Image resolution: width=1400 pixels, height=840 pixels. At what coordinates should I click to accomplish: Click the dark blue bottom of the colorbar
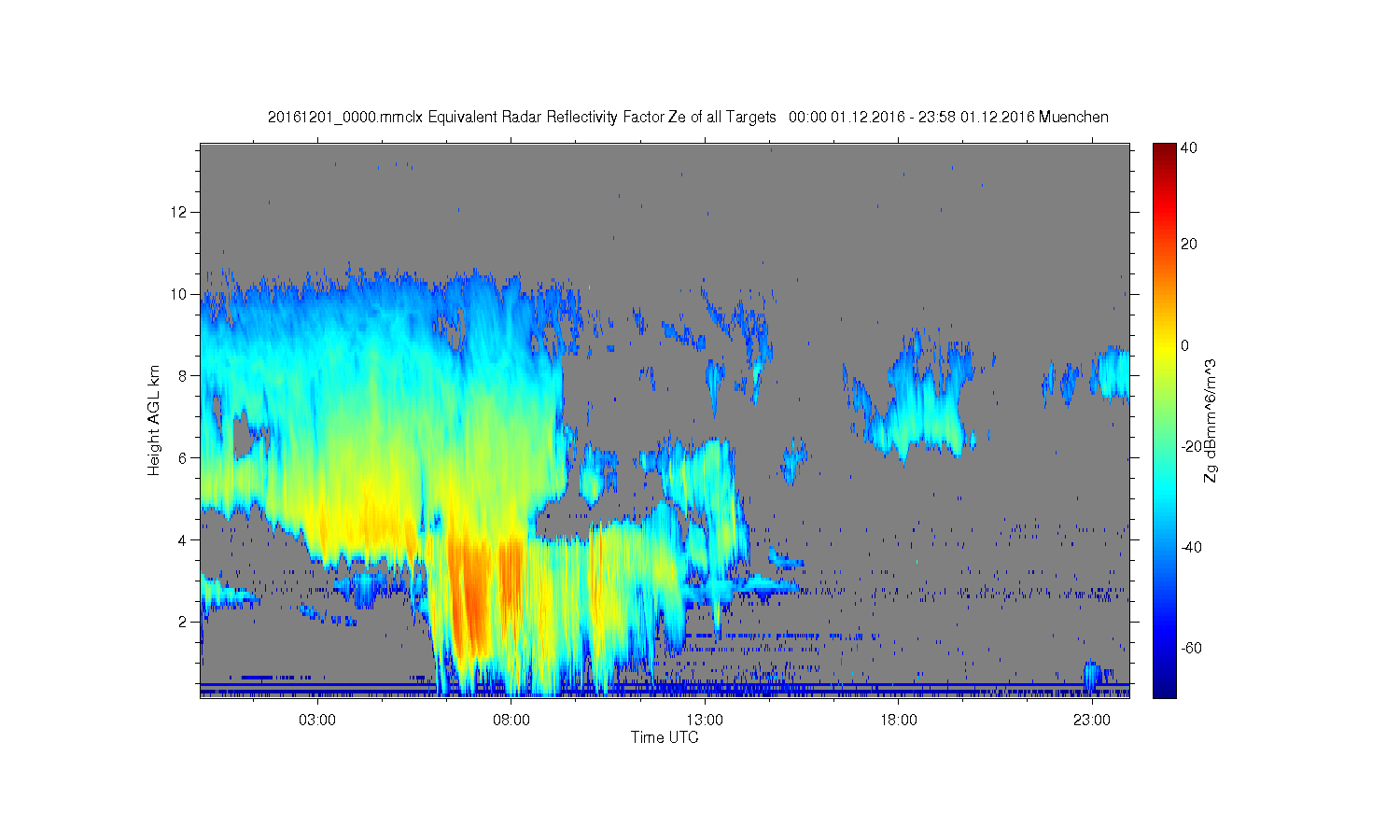[x=1164, y=689]
